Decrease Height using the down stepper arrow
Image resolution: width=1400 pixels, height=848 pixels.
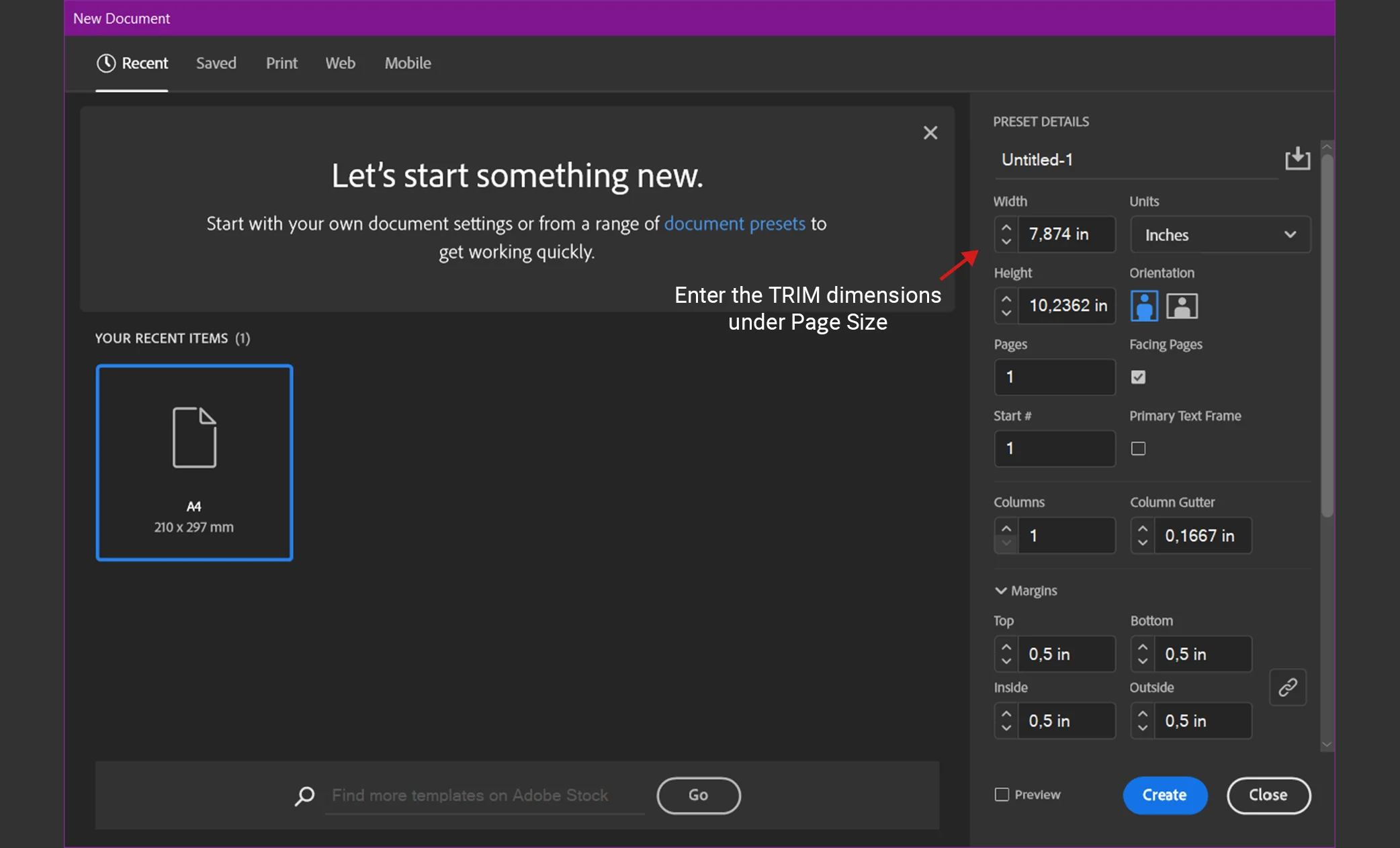(x=1006, y=313)
